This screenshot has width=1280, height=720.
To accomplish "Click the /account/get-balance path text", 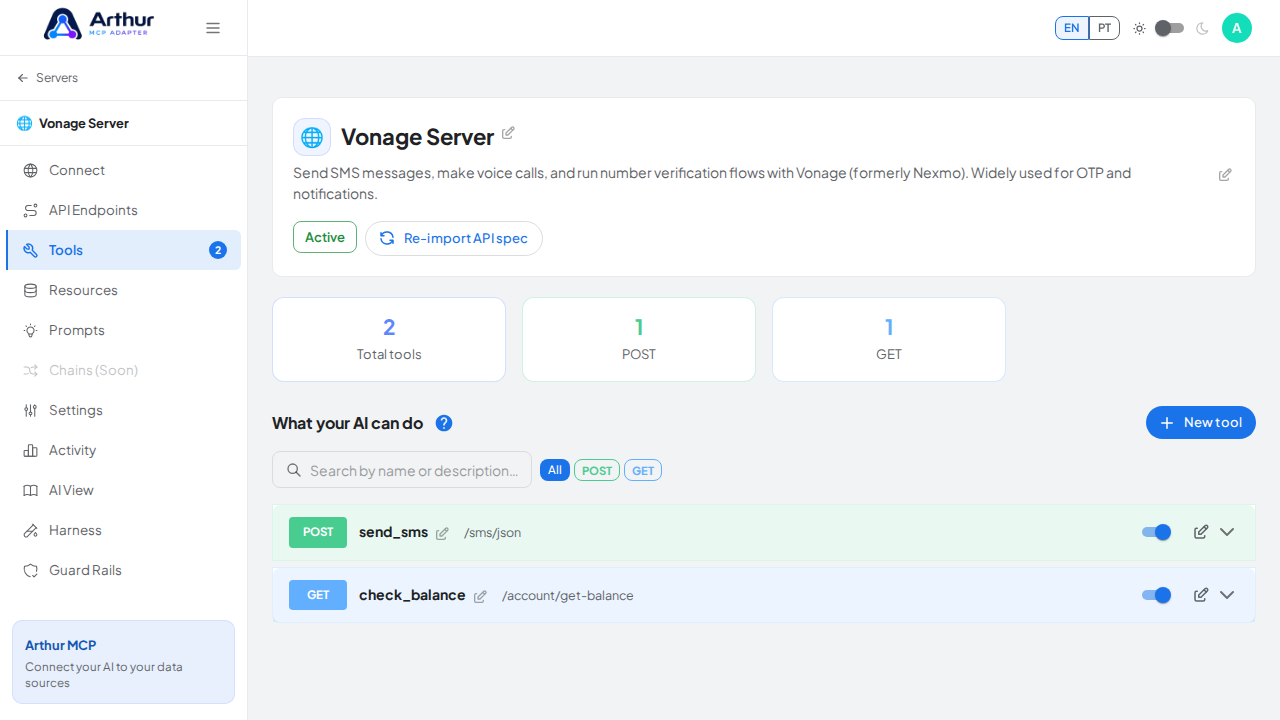I will point(568,596).
